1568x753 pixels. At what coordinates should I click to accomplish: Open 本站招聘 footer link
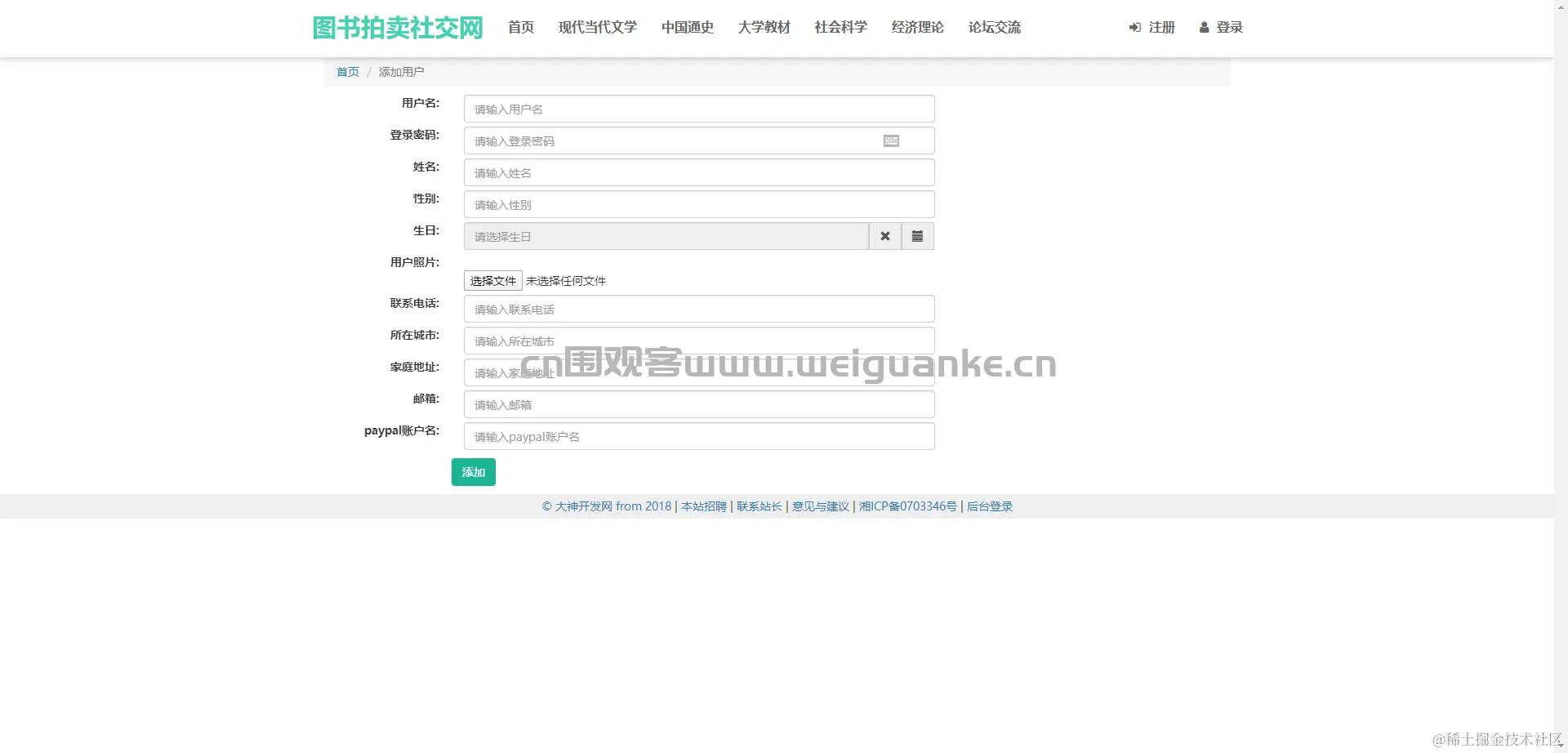(x=704, y=506)
